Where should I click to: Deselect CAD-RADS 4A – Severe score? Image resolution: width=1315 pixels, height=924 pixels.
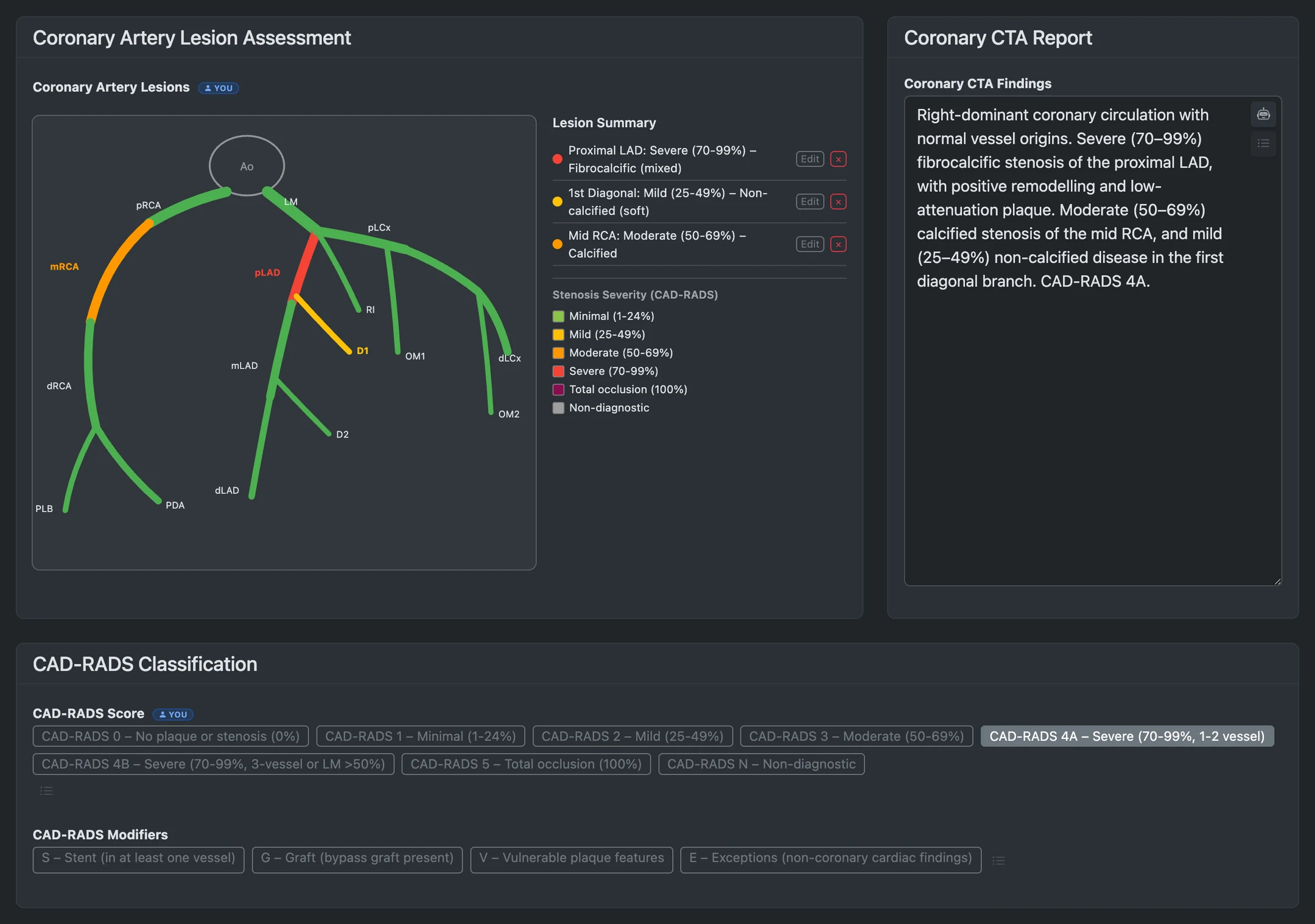pos(1127,736)
